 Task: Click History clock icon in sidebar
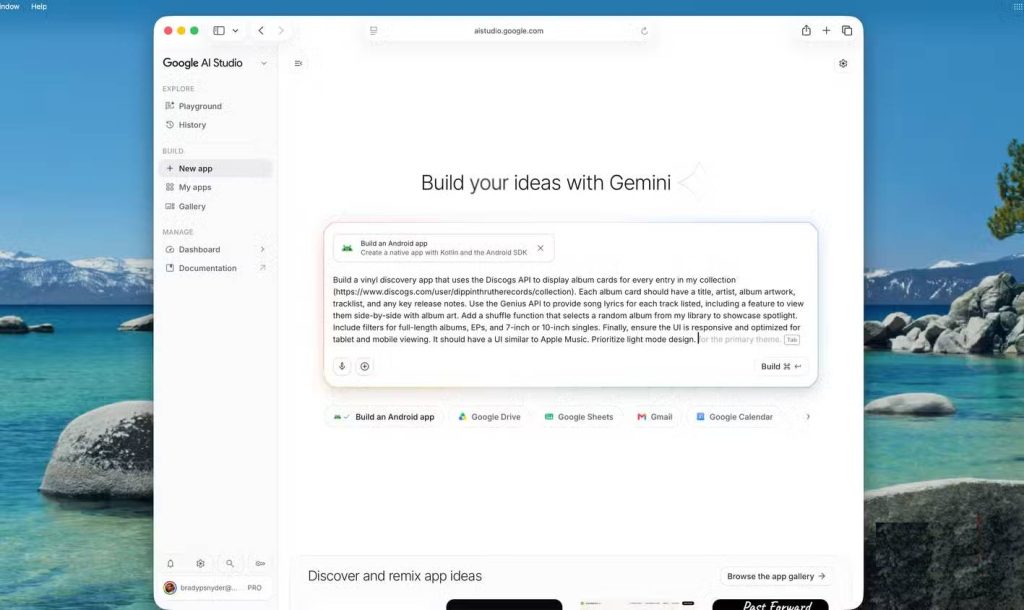point(170,125)
